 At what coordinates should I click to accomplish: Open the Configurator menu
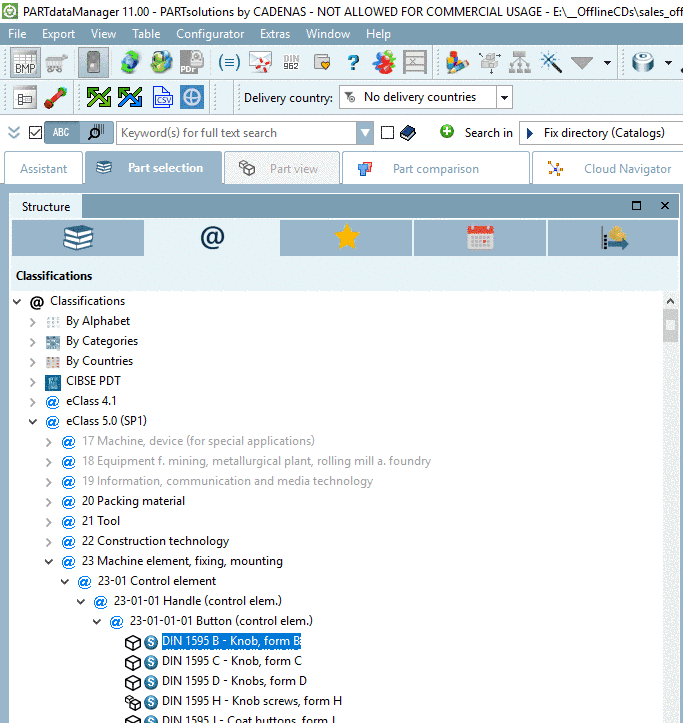click(210, 34)
